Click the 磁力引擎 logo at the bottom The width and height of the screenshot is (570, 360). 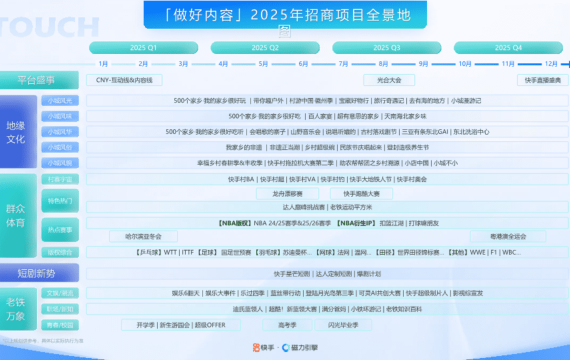(x=300, y=348)
